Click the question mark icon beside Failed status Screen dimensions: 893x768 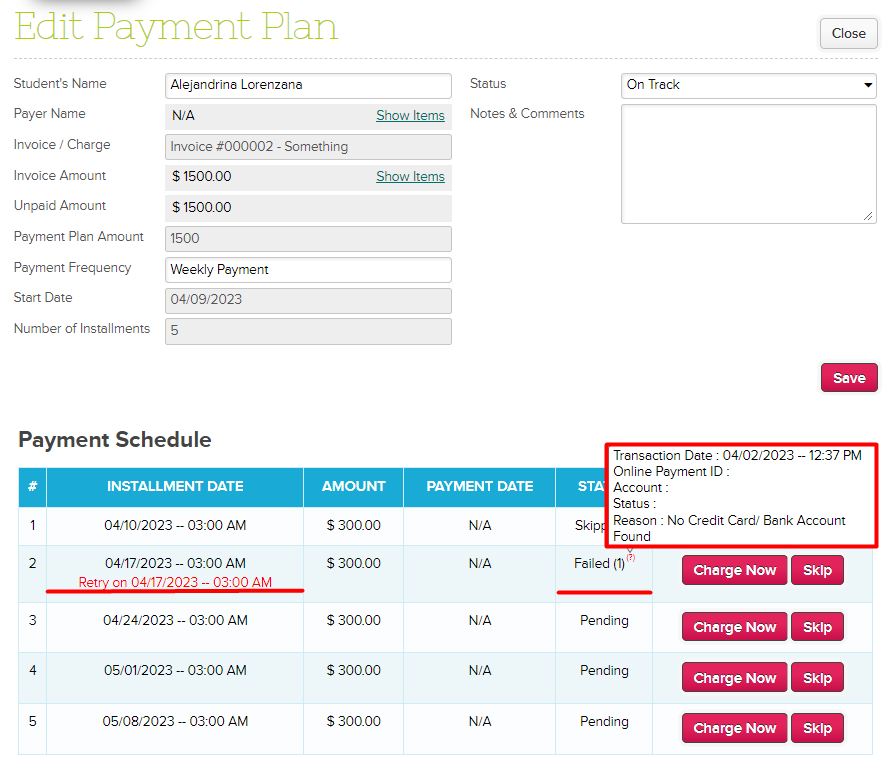(x=631, y=558)
